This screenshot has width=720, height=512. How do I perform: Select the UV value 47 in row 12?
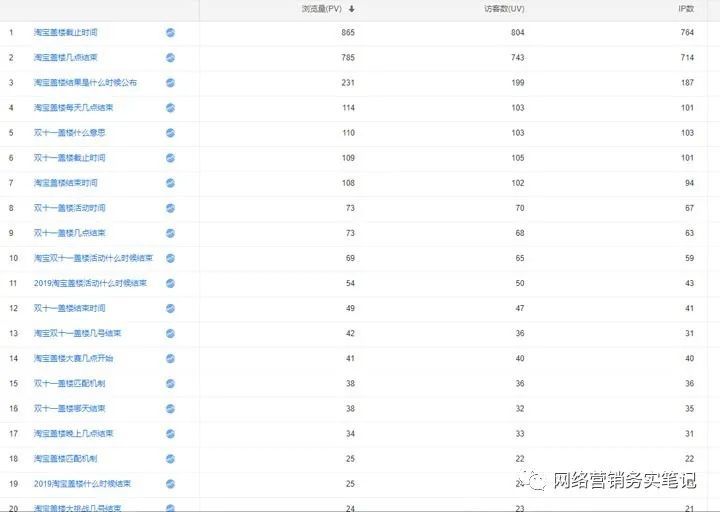[x=520, y=308]
